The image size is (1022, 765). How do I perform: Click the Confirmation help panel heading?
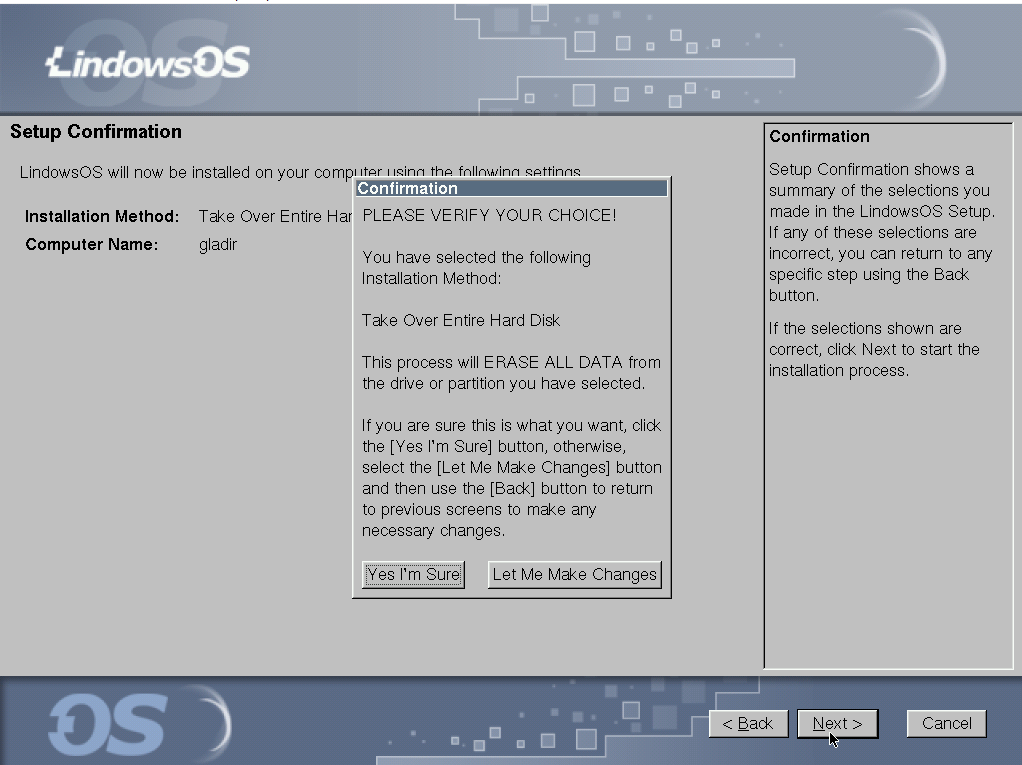tap(819, 136)
